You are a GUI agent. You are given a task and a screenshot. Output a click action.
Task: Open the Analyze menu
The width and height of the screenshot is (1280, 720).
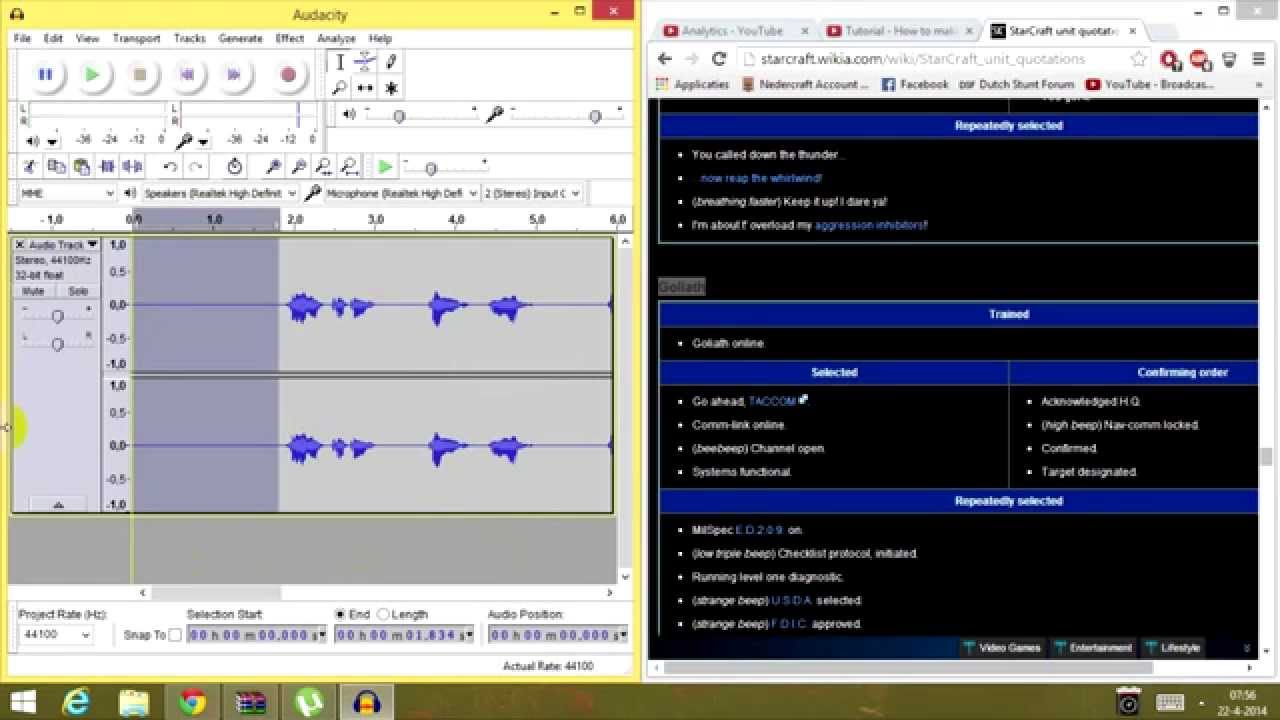tap(336, 38)
